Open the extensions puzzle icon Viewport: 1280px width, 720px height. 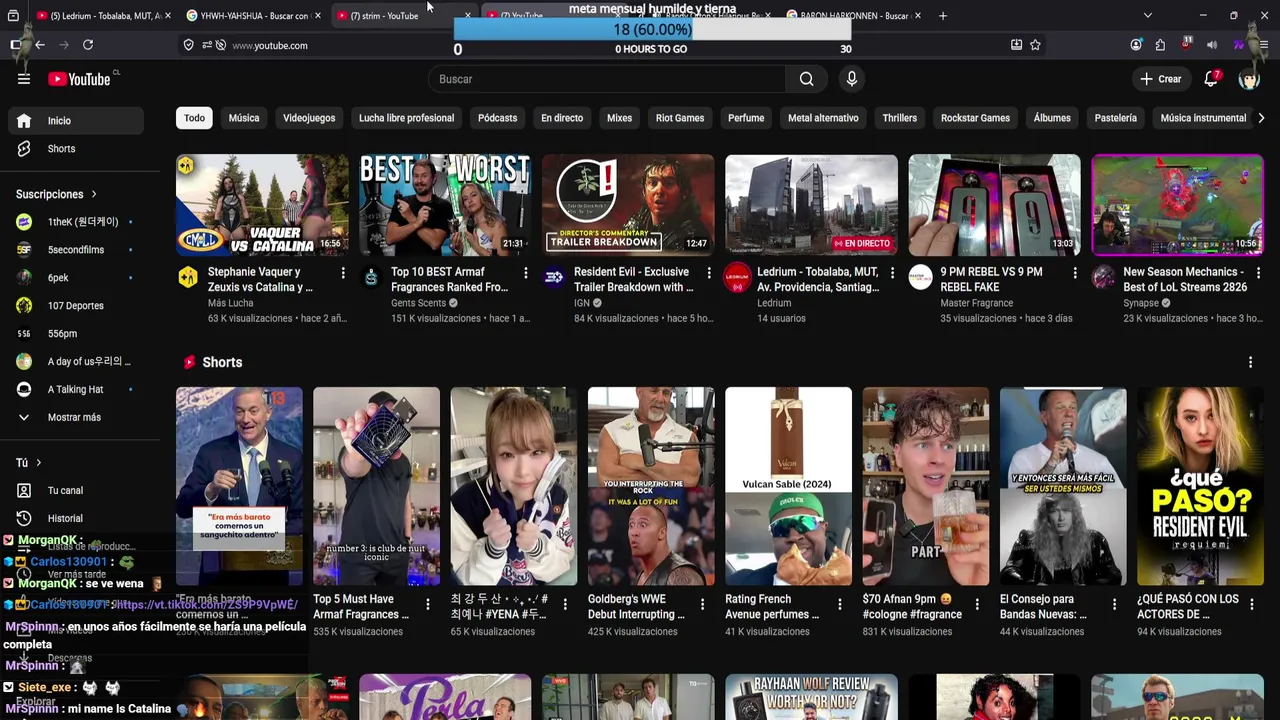point(1160,45)
